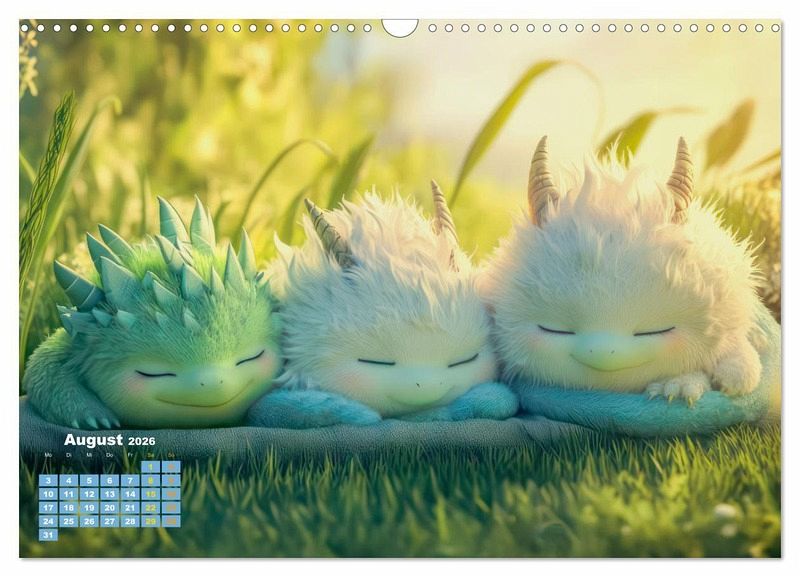Click the 2026 year label

point(141,441)
